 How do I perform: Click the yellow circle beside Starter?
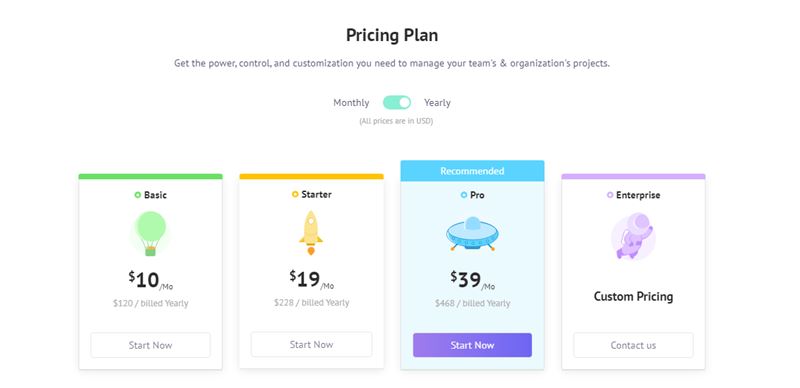point(295,195)
